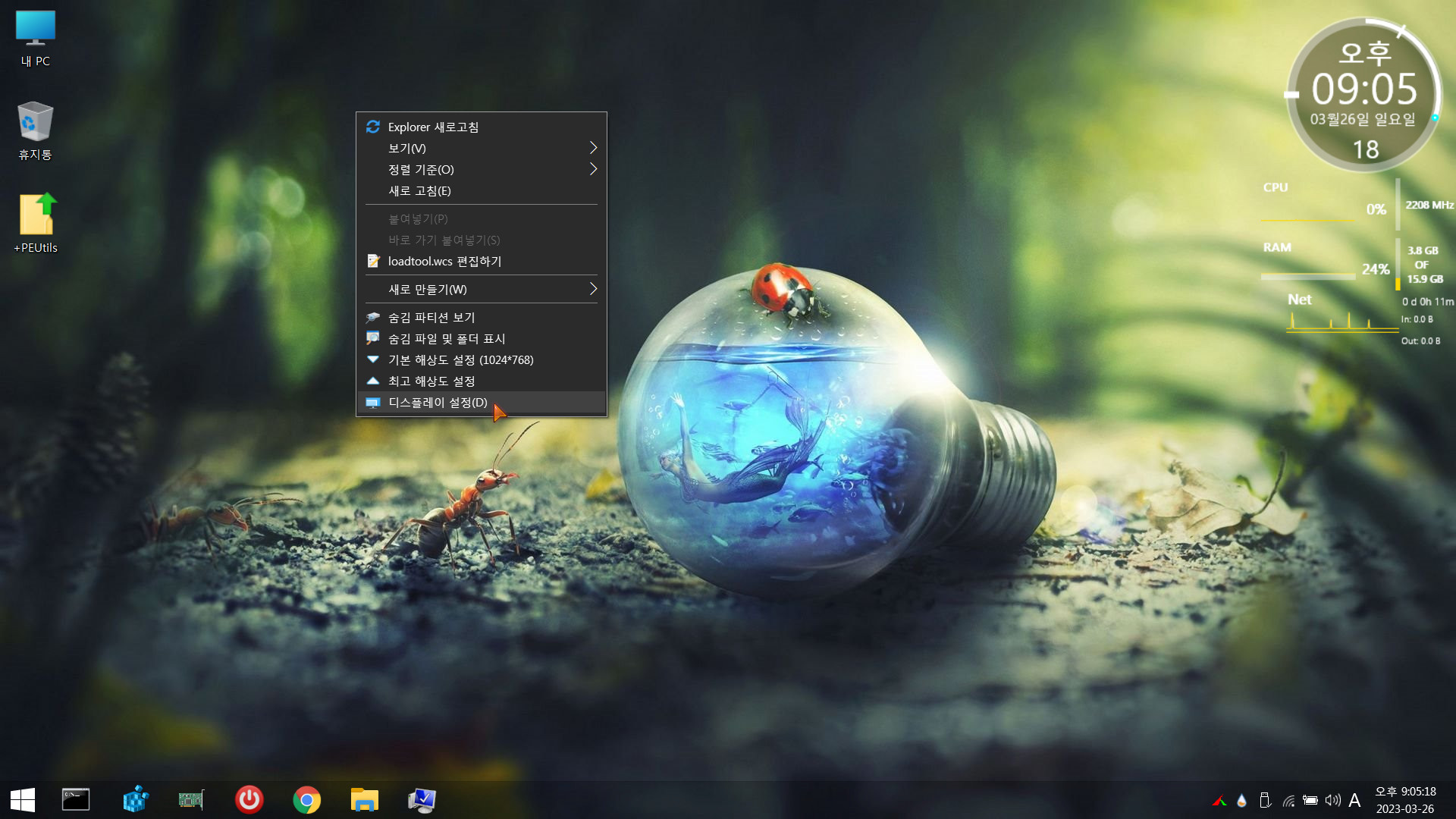Click the loadtool.wcs edit notepad icon
Viewport: 1456px width, 819px height.
(x=372, y=261)
